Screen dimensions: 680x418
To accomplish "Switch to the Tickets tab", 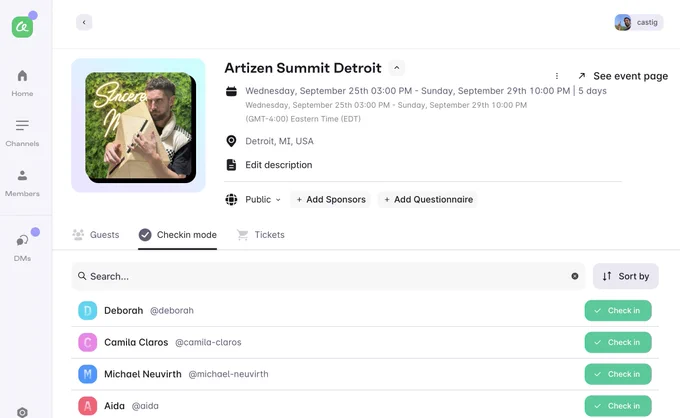I will (x=261, y=235).
